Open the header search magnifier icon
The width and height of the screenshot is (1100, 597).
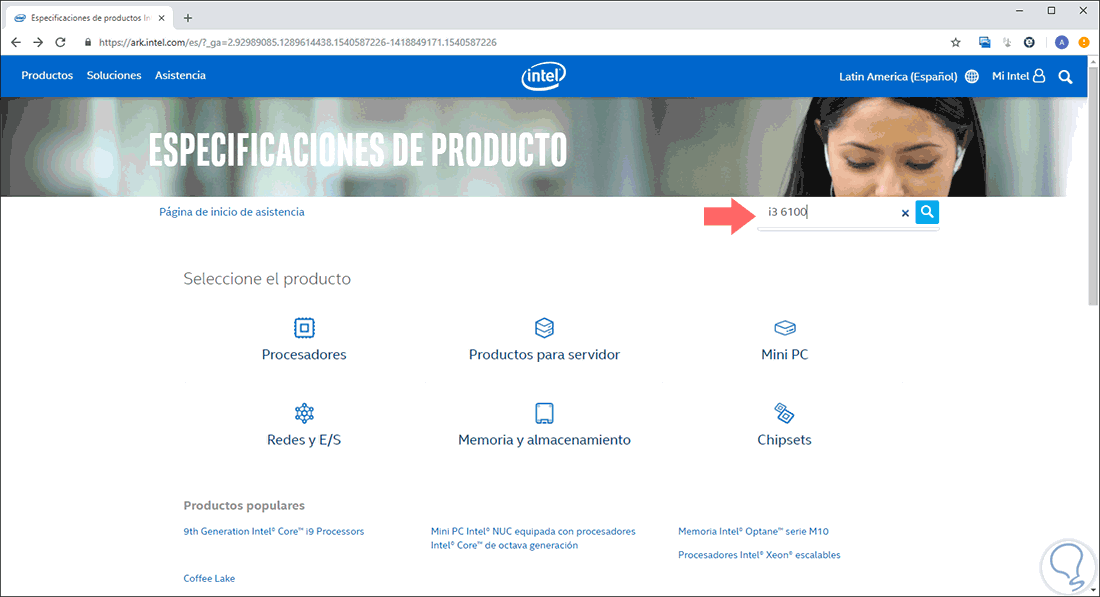(x=1065, y=76)
